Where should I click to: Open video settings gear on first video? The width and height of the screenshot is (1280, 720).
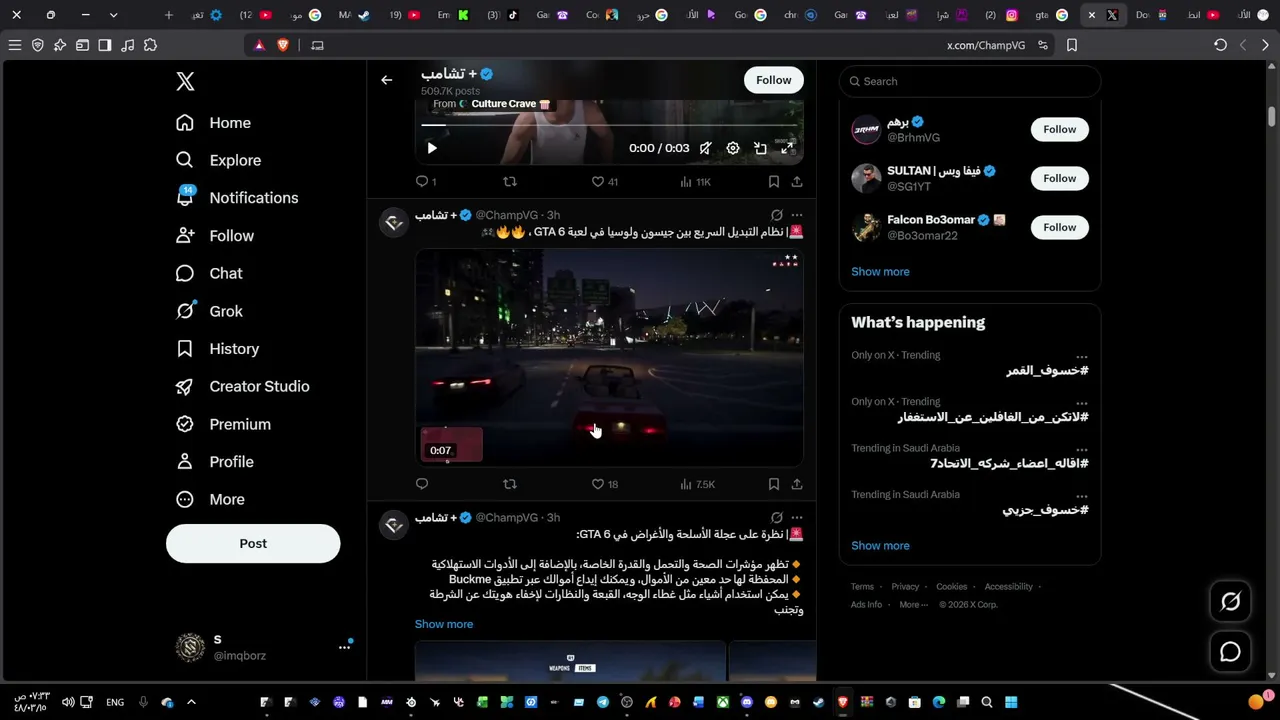point(733,148)
